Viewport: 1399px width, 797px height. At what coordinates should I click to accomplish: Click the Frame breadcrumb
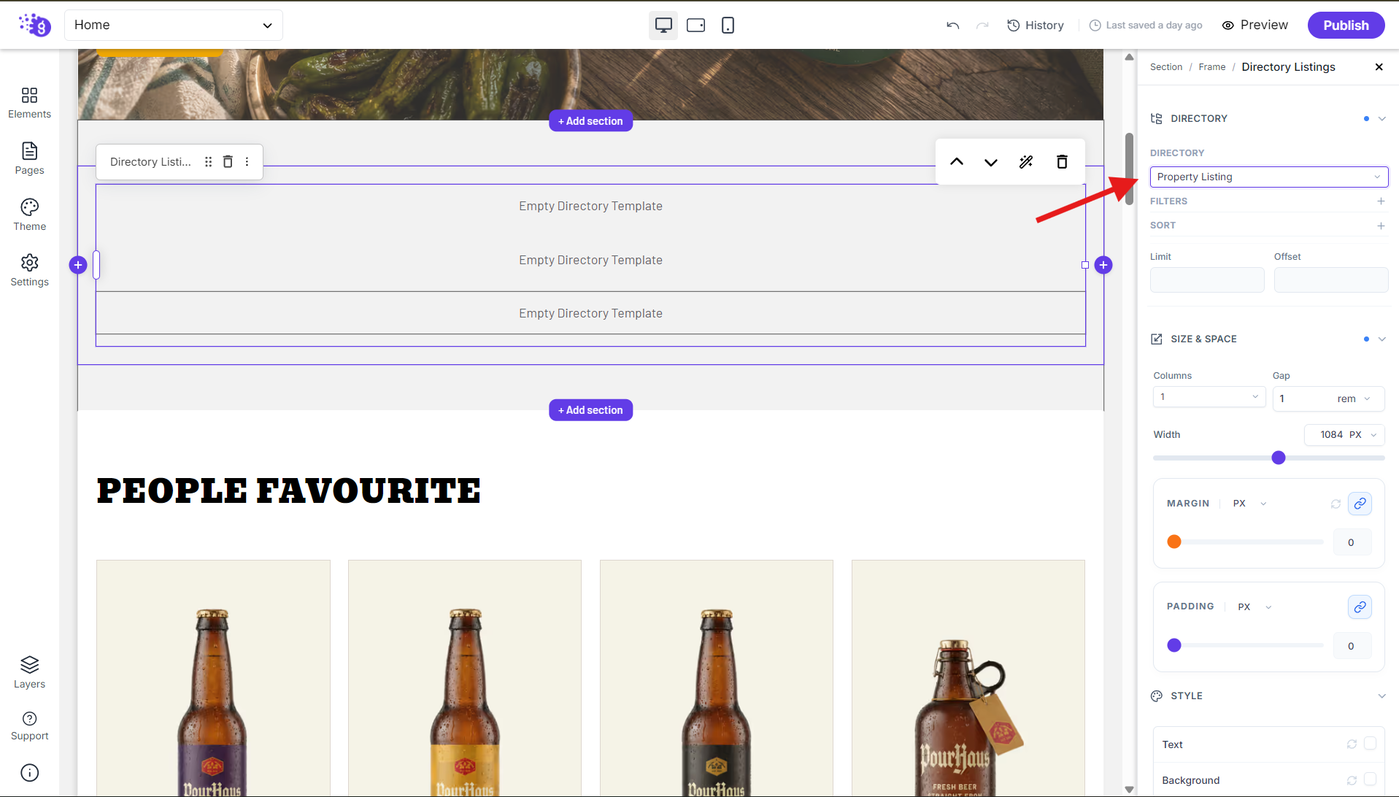coord(1212,67)
